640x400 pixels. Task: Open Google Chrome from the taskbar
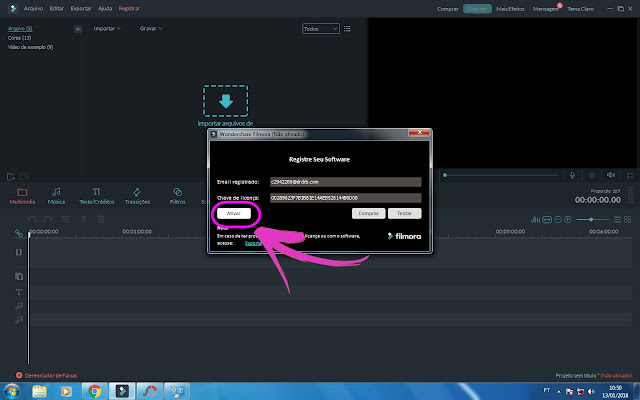[94, 391]
